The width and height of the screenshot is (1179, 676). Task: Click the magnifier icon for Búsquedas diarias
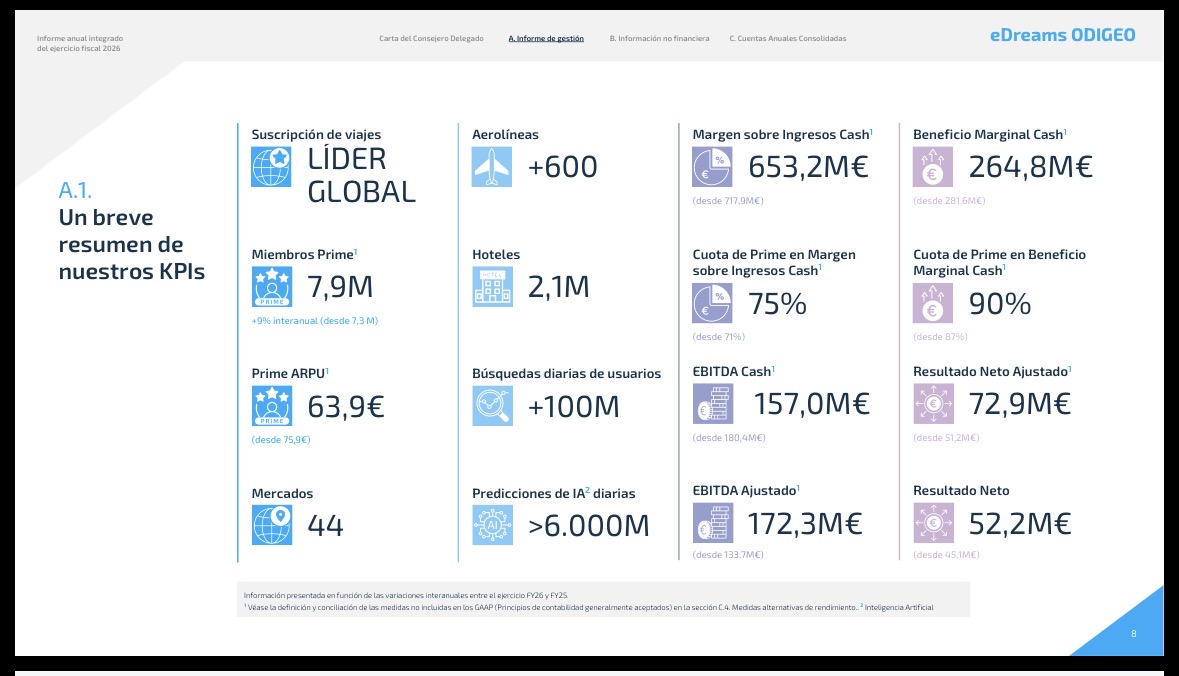tap(493, 406)
